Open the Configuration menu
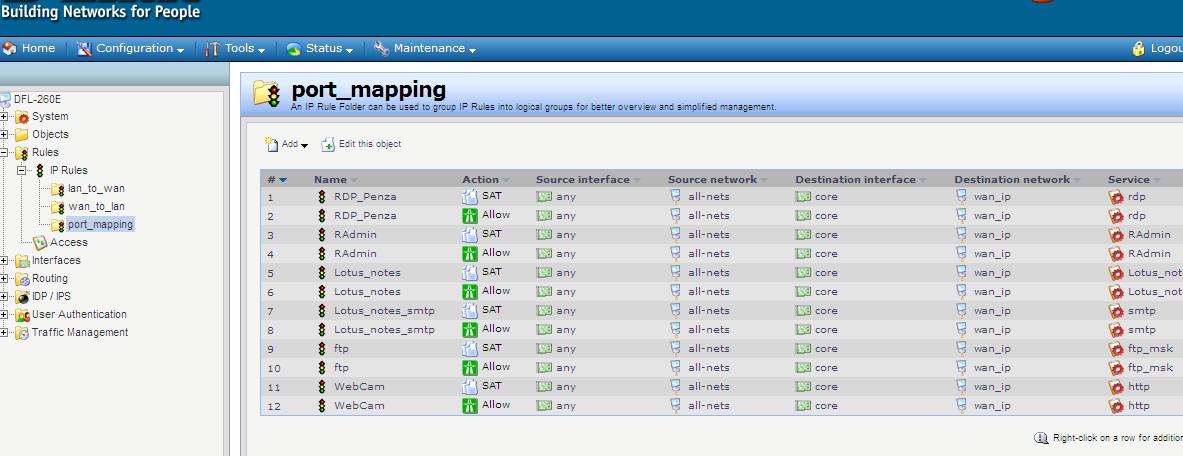This screenshot has width=1183, height=456. [x=131, y=49]
